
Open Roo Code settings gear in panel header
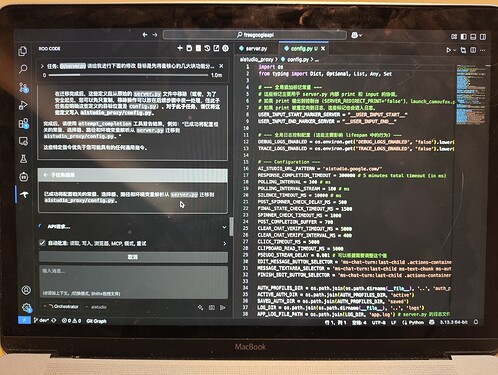click(x=226, y=48)
